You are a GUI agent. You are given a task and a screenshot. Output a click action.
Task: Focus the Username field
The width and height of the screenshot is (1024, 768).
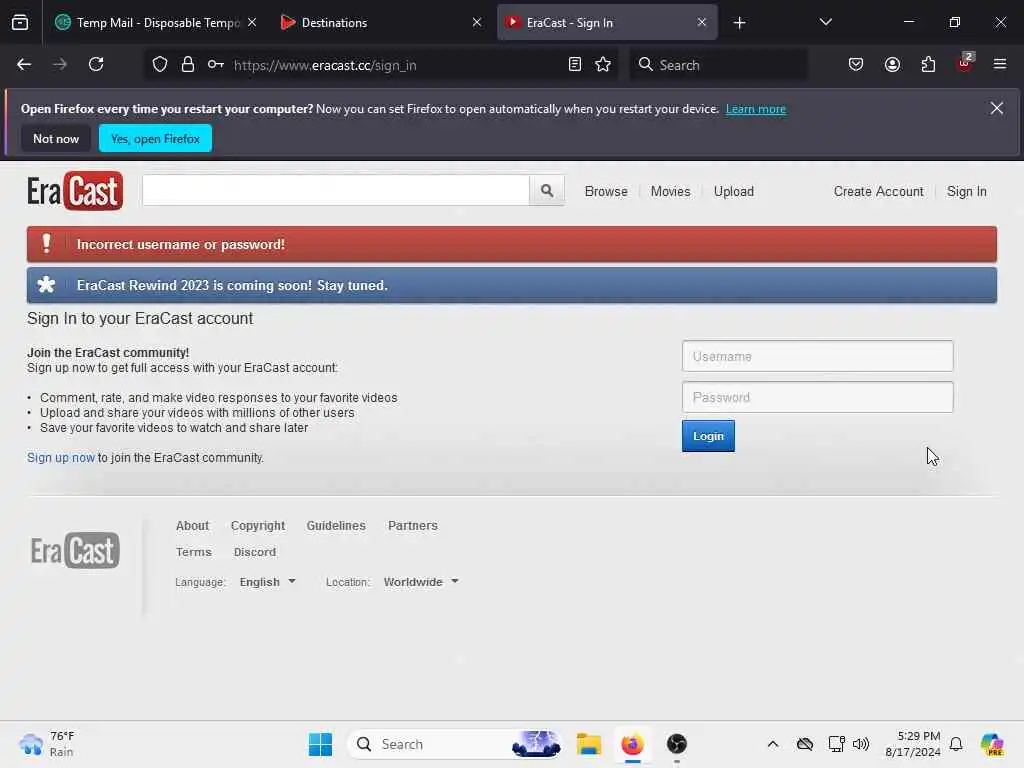coord(818,357)
